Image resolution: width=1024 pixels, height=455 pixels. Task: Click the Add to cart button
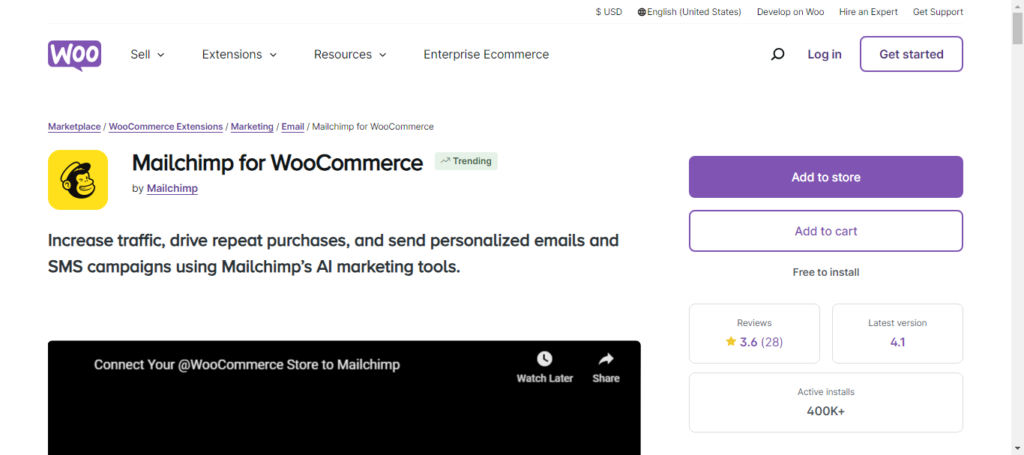tap(825, 231)
